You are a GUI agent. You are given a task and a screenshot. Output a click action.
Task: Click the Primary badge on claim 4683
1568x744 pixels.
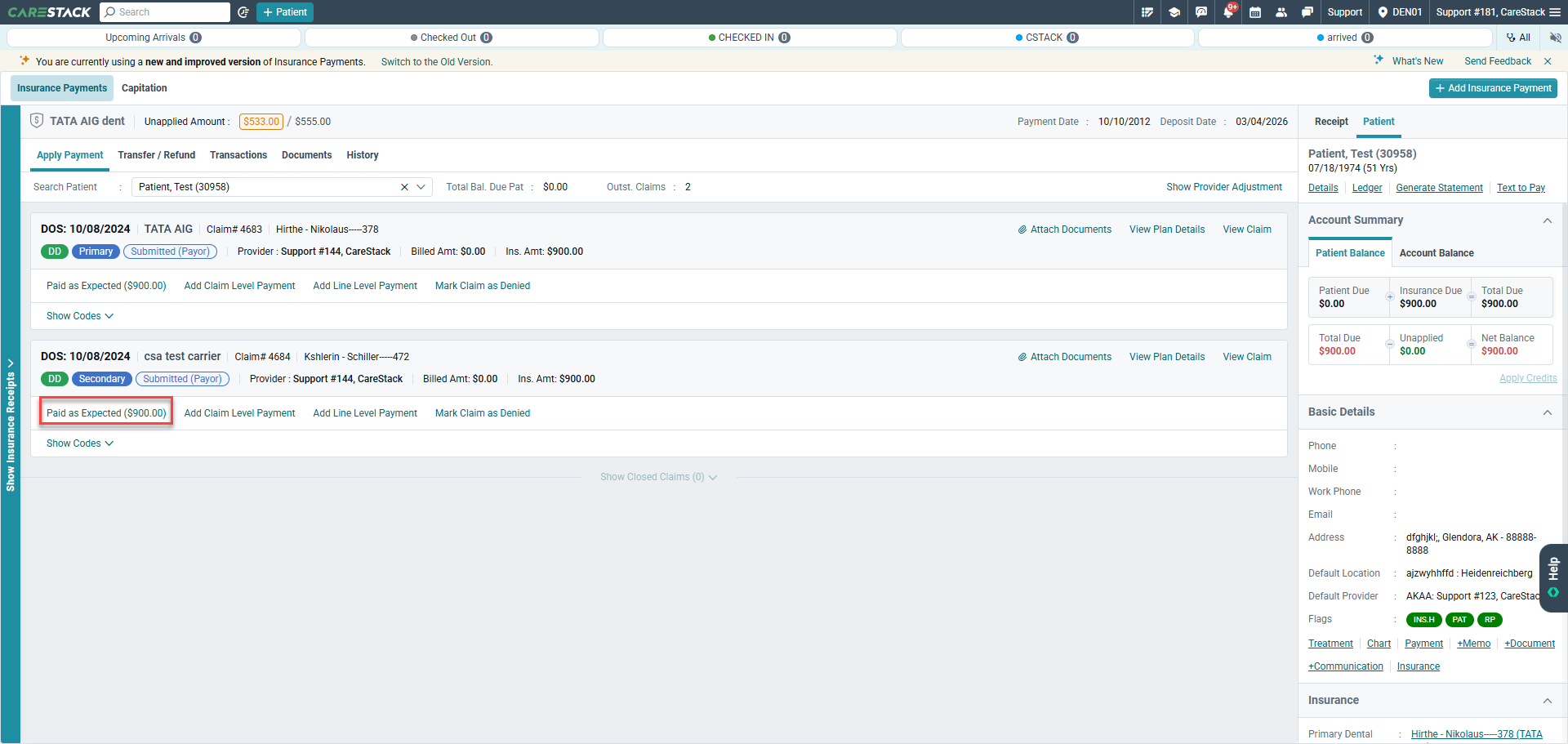tap(96, 252)
